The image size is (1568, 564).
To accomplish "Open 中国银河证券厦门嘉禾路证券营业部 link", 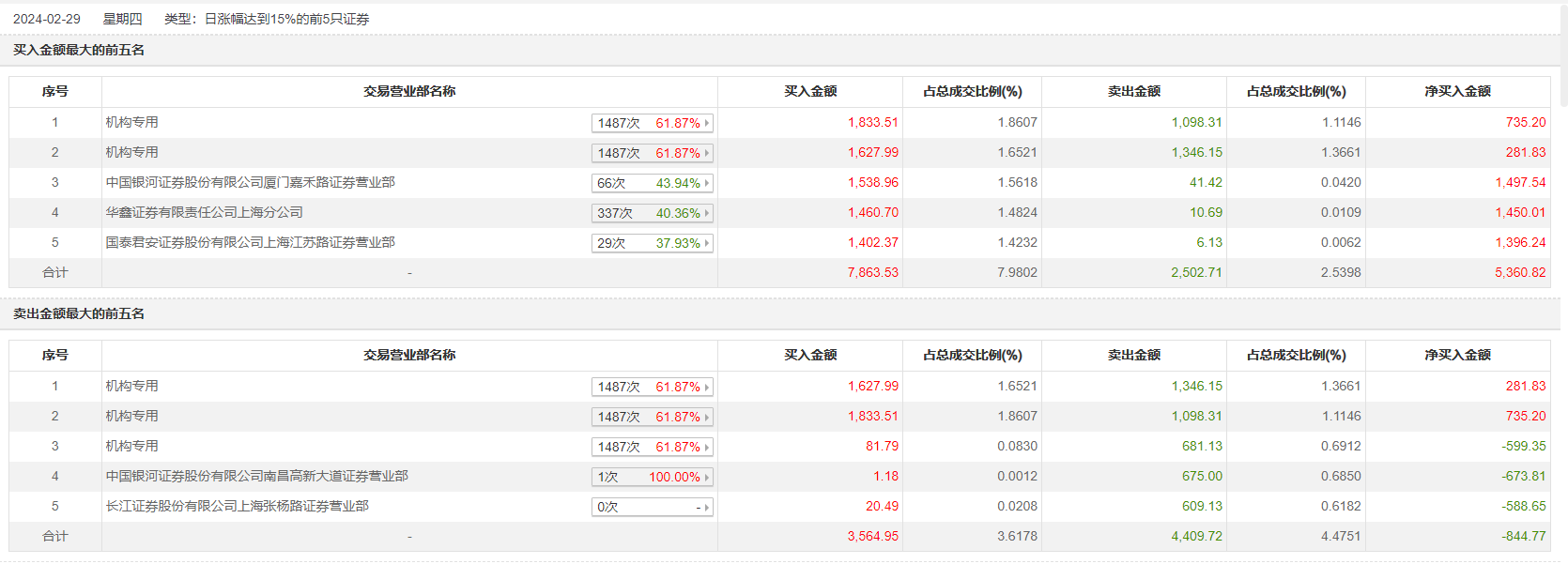I will click(x=250, y=182).
